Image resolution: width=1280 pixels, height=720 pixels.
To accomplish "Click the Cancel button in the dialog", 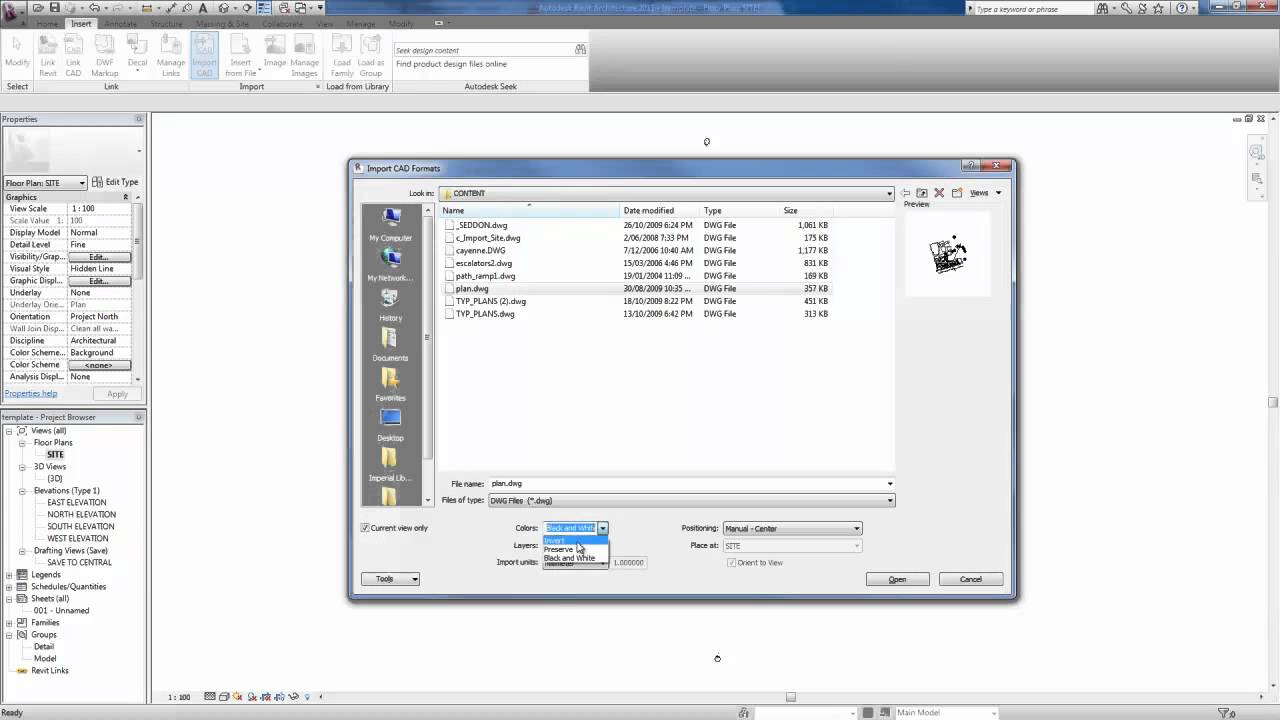I will pos(971,579).
